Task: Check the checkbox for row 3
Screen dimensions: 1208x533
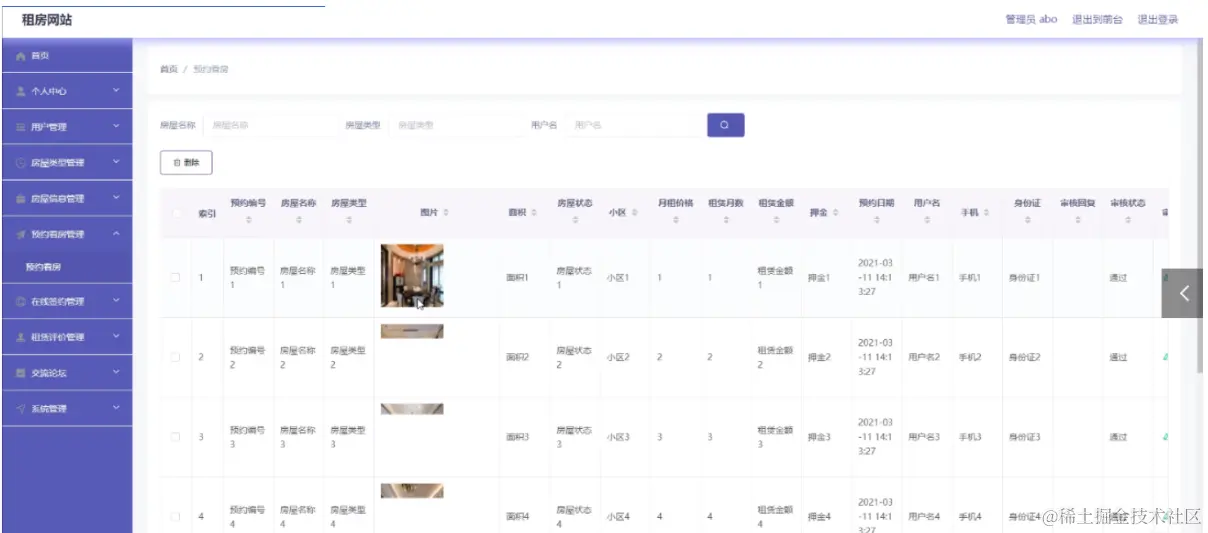Action: point(176,437)
